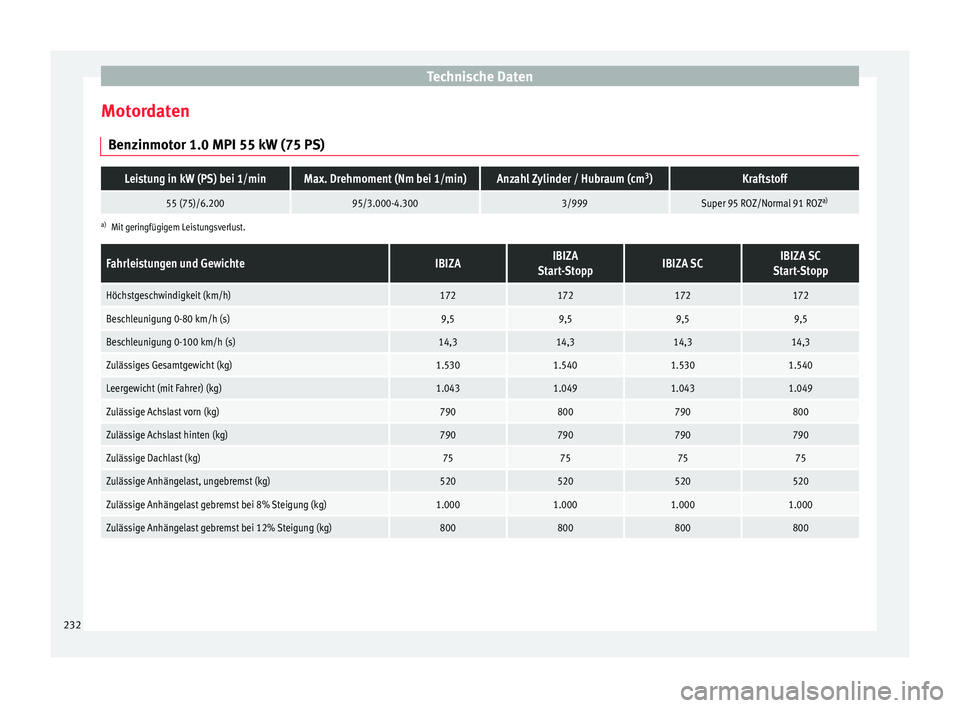This screenshot has width=960, height=708.
Task: Click 8% Steigung value 1.000 under IBIZA Start-Stopp
Action: click(x=565, y=505)
